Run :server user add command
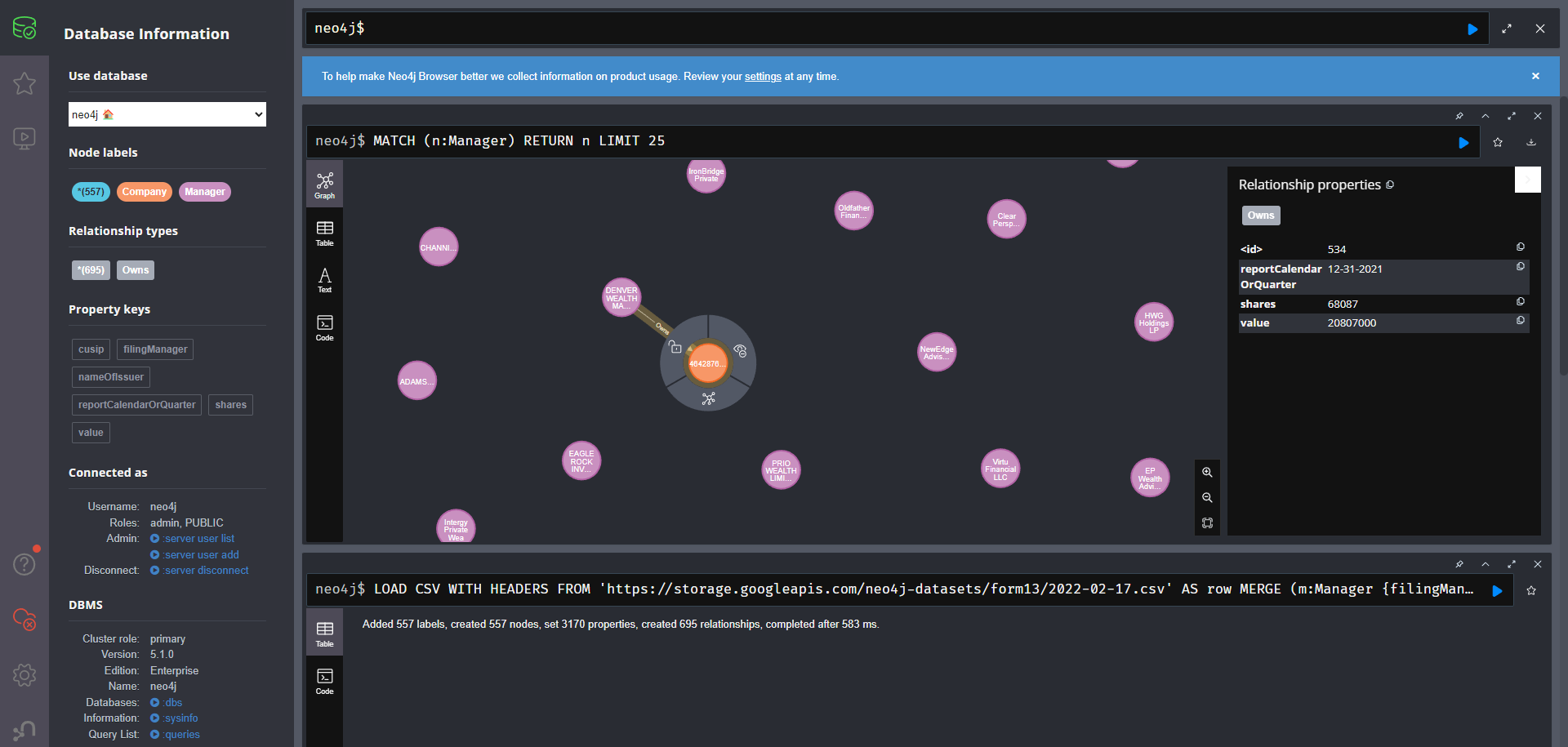The height and width of the screenshot is (747, 1568). point(195,555)
